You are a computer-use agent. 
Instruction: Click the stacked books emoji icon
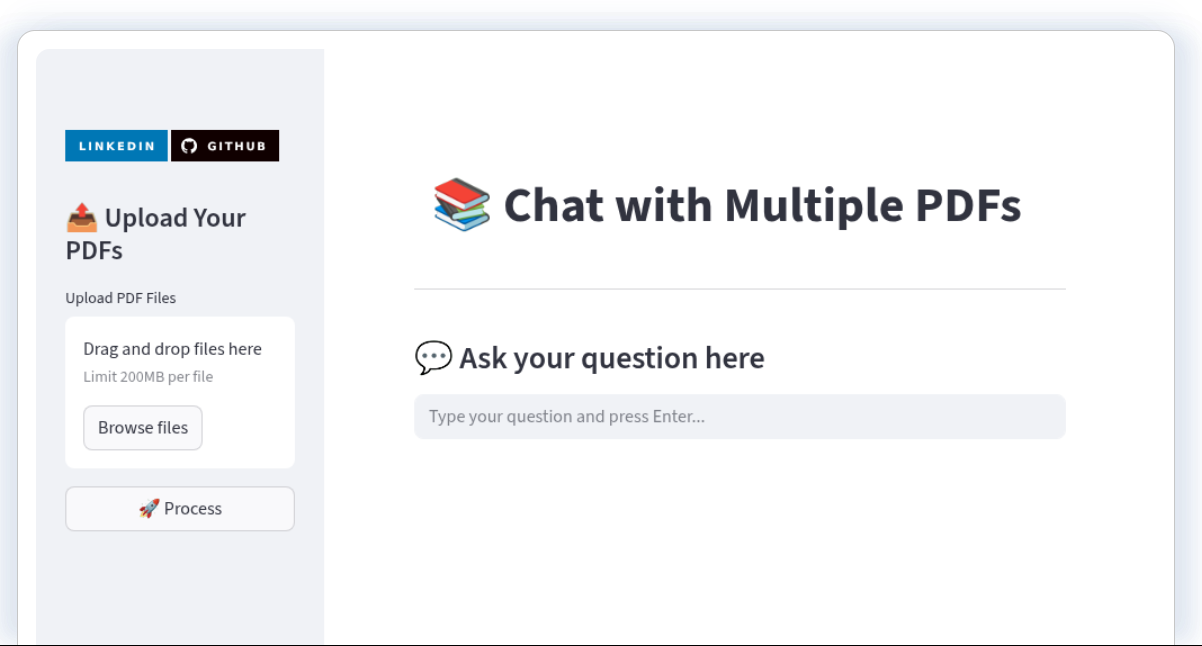pos(462,204)
